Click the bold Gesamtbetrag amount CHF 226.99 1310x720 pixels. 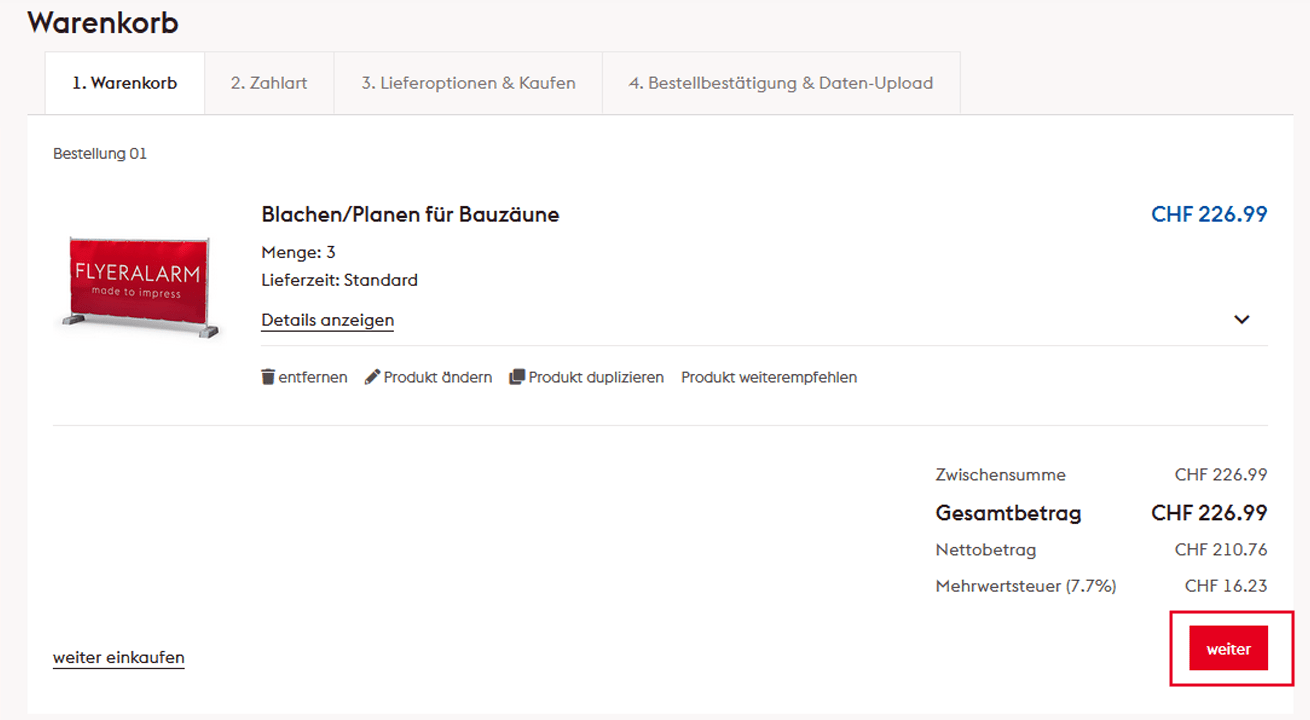point(1209,513)
